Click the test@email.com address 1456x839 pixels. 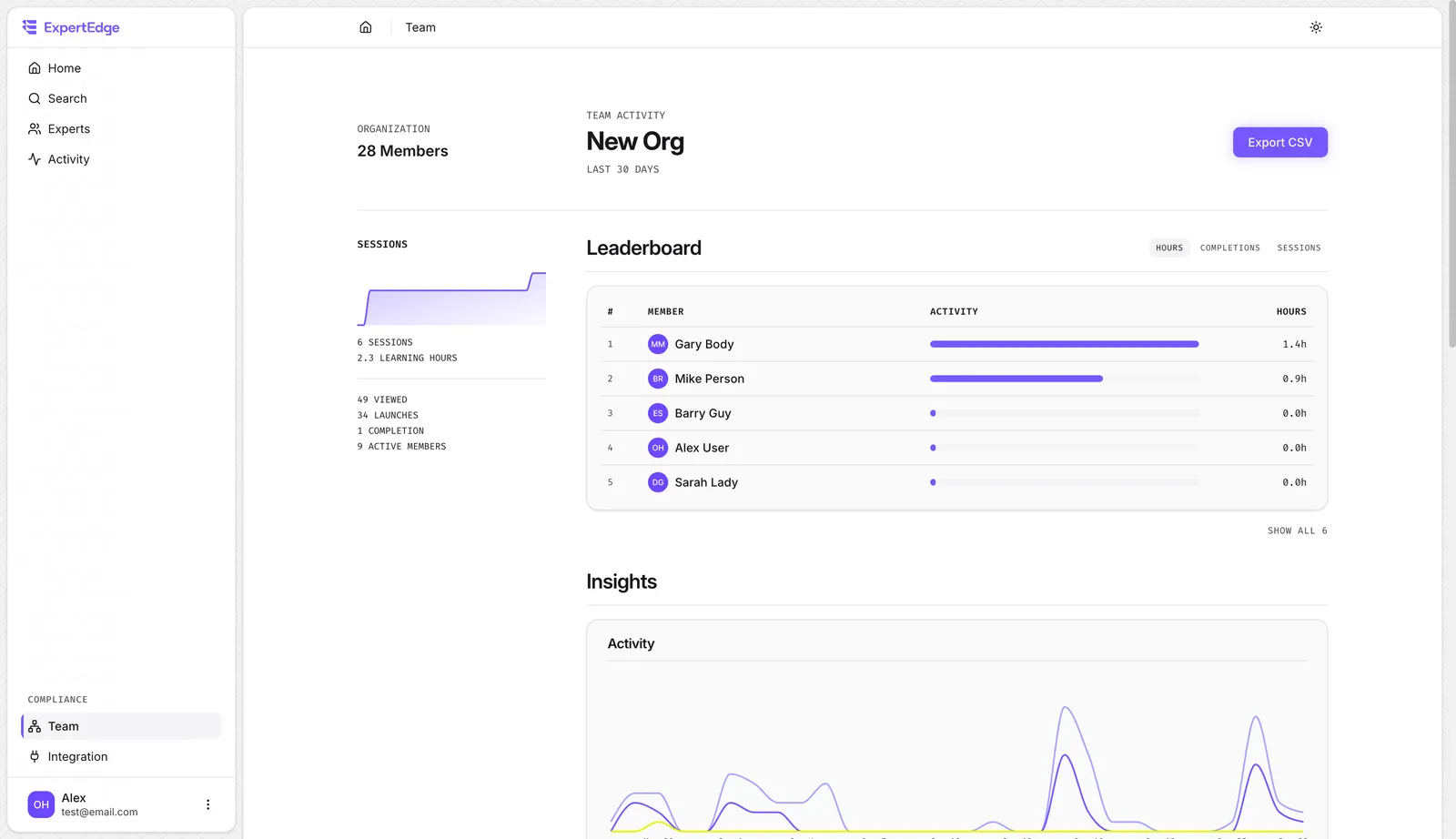coord(99,813)
